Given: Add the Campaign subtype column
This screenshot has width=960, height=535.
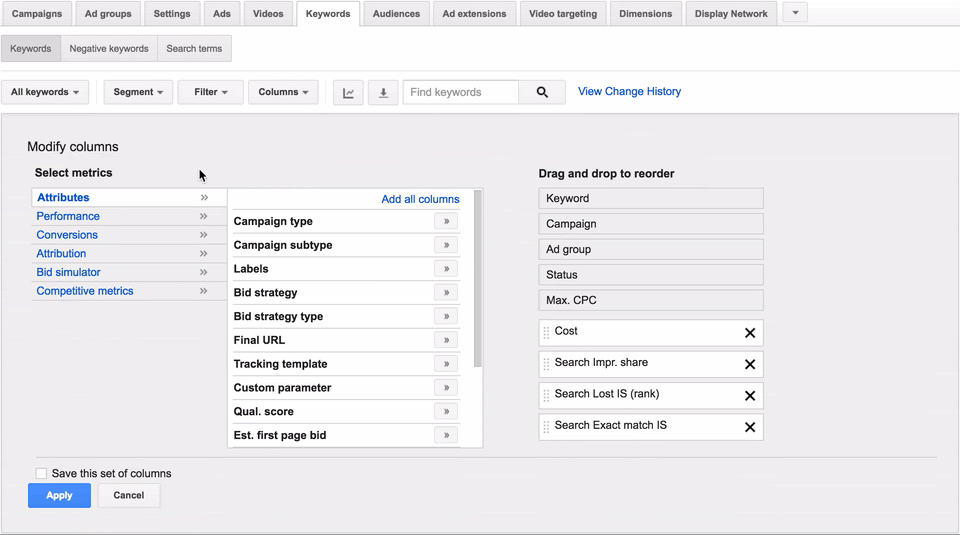Looking at the screenshot, I should (446, 245).
